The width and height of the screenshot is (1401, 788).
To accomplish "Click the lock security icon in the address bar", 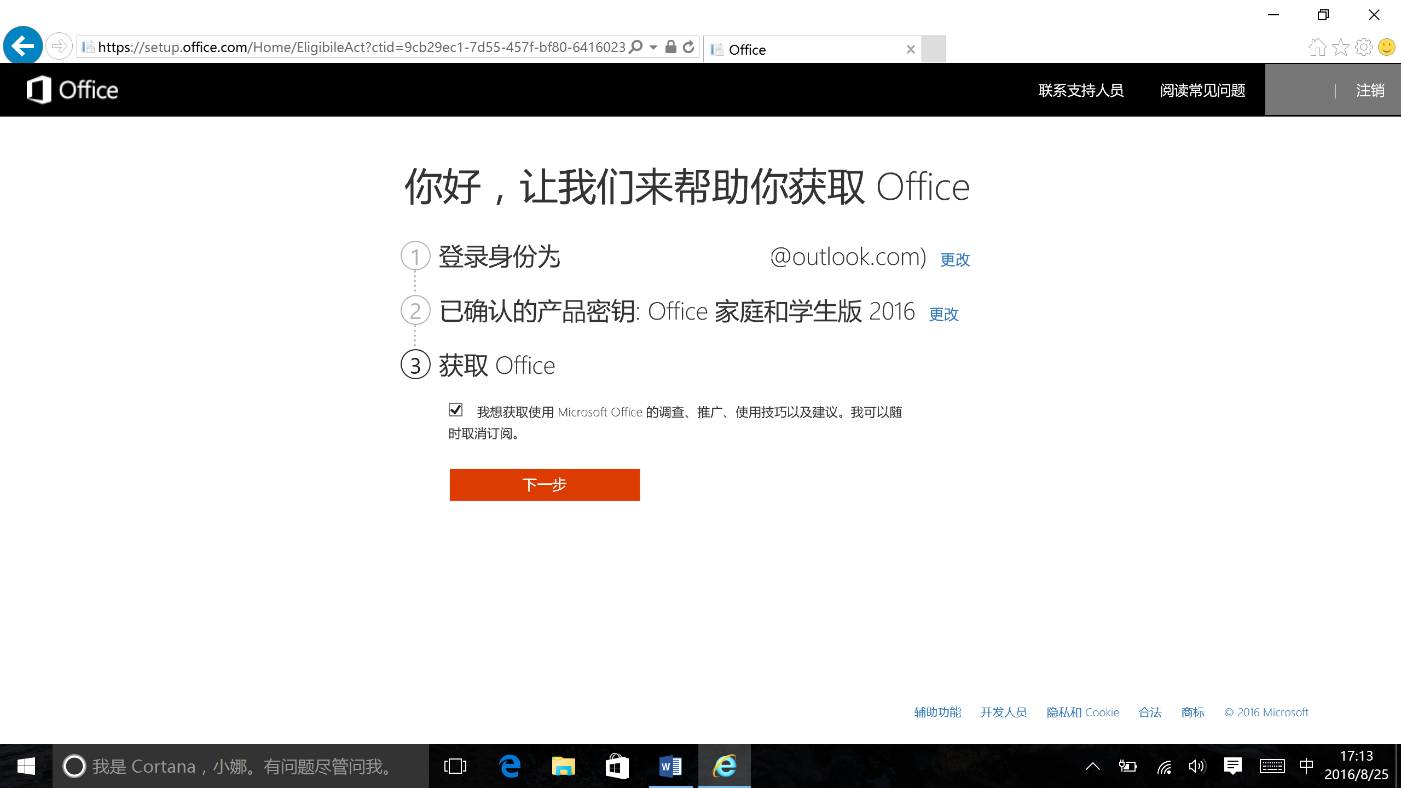I will (x=670, y=47).
